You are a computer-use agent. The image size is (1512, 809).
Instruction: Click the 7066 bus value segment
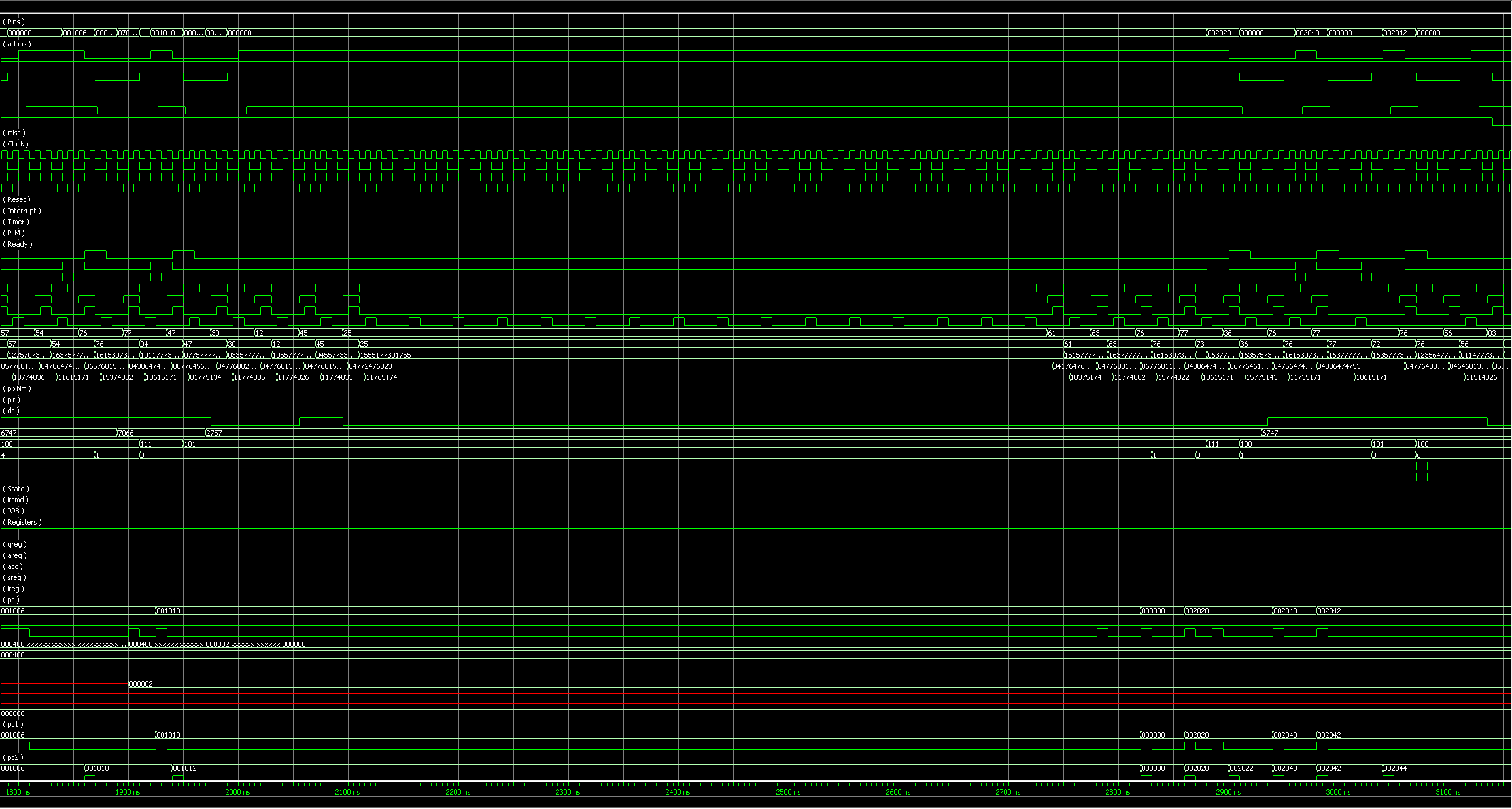(x=126, y=433)
